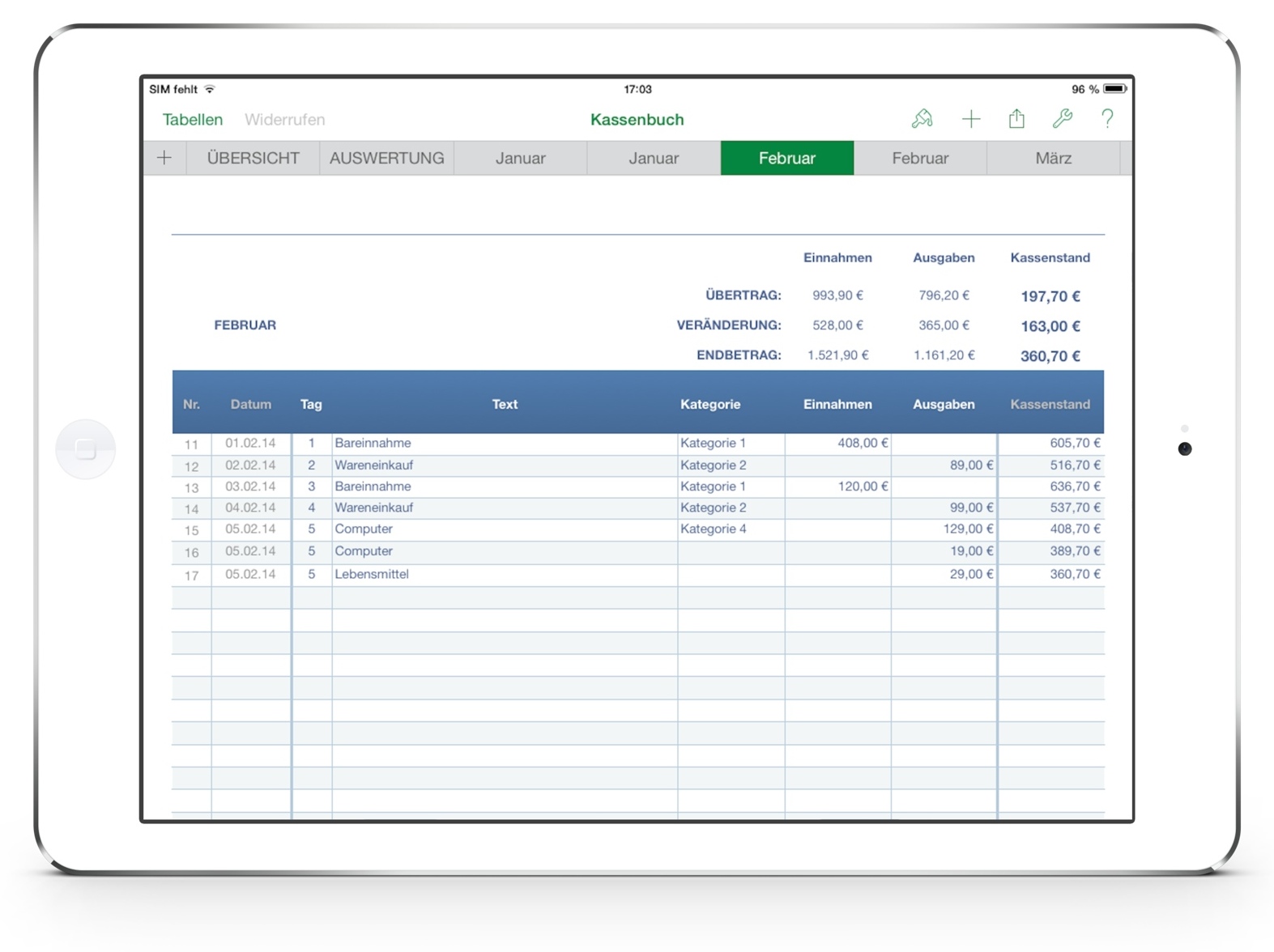Tap the Datum column header
Viewport: 1274px width, 952px height.
[250, 404]
